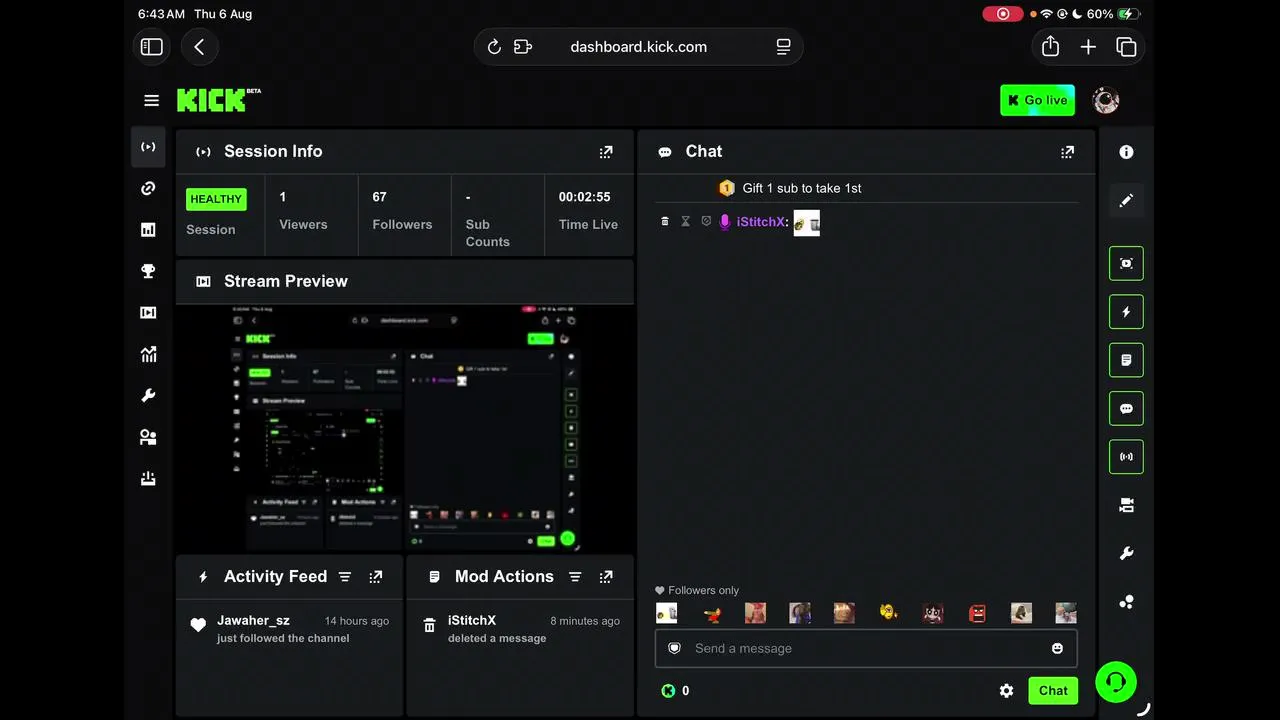Pop out the Chat panel
Viewport: 1280px width, 720px height.
1068,152
